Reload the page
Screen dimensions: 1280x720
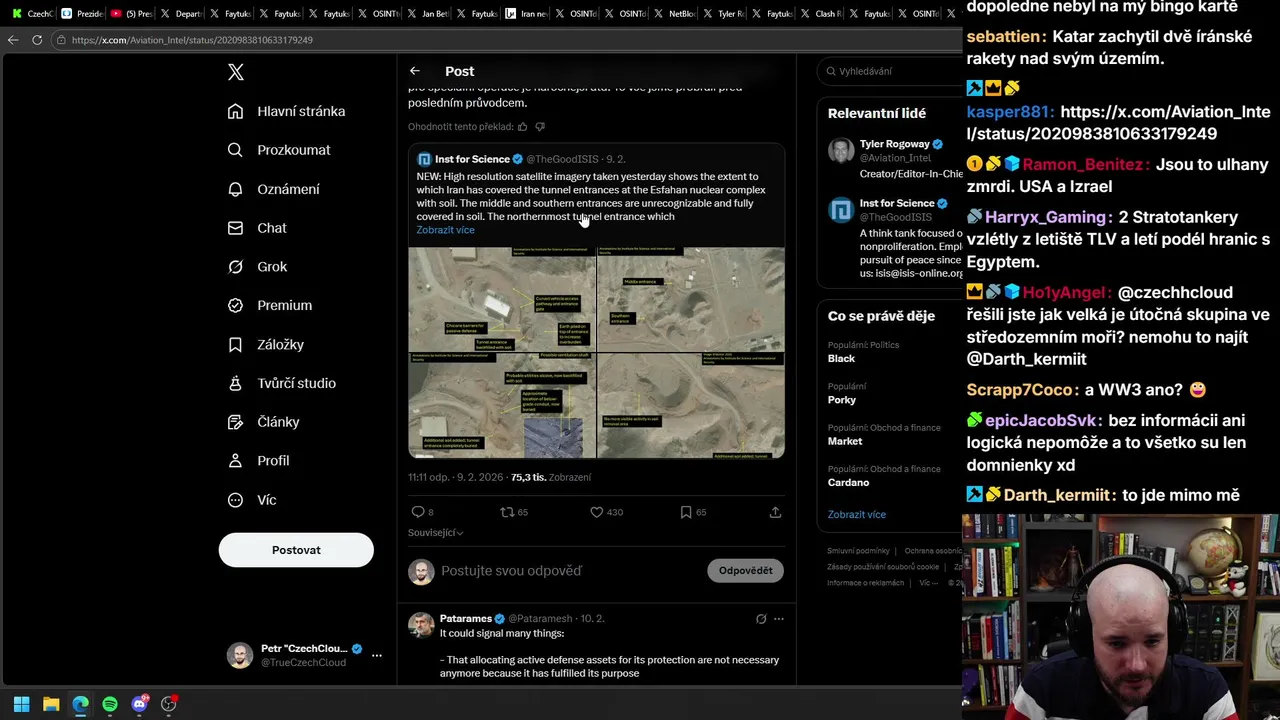pos(37,40)
